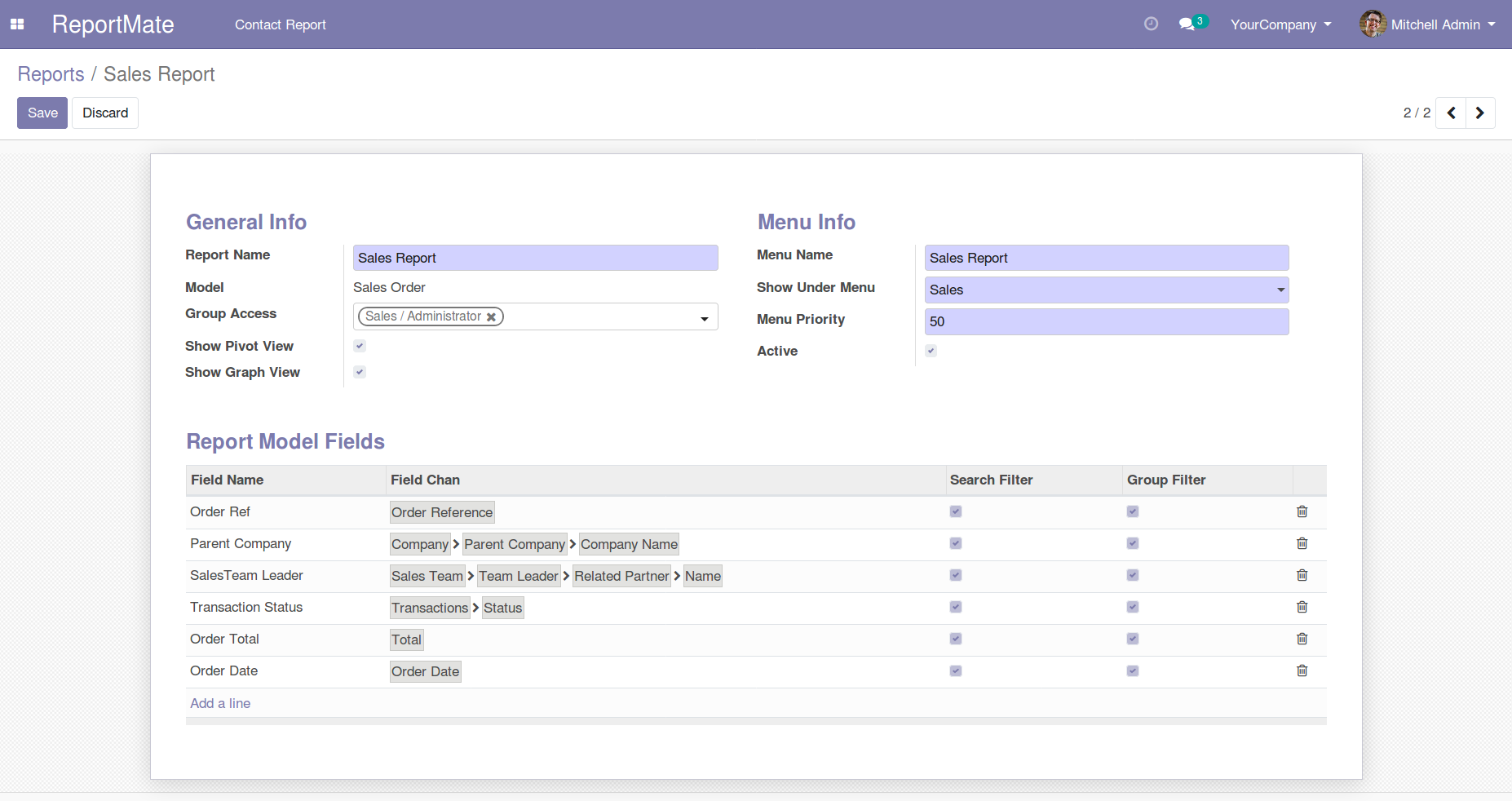
Task: Delete the Order Ref row
Action: point(1302,511)
